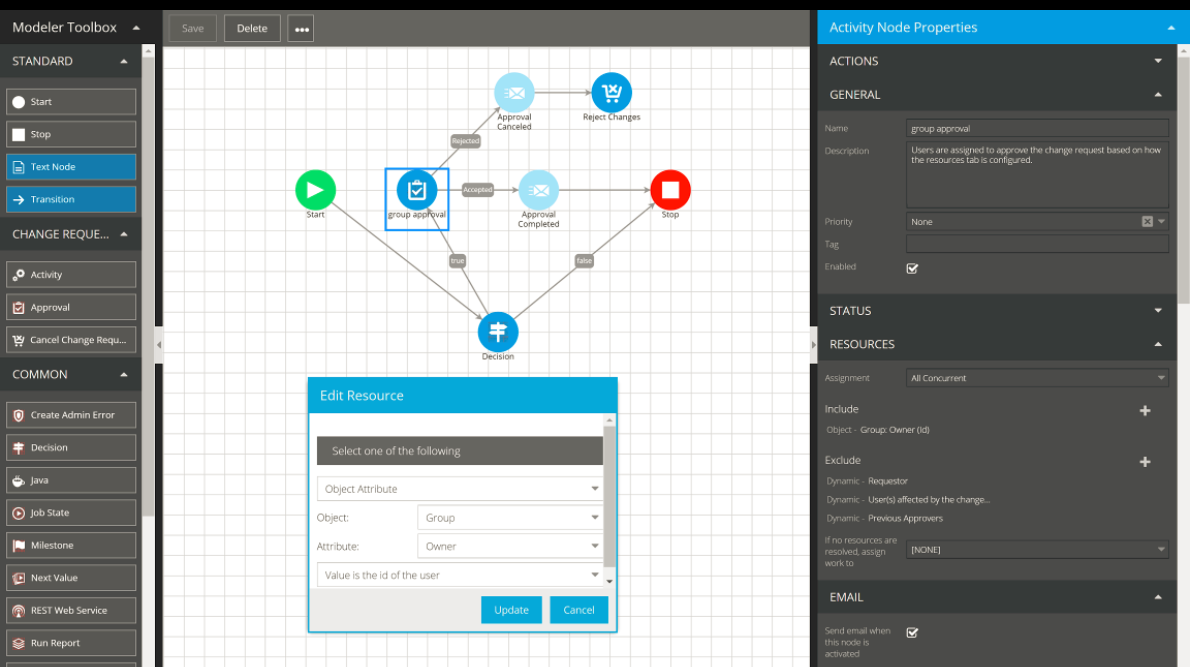This screenshot has width=1190, height=667.
Task: Click the Update button
Action: (511, 610)
